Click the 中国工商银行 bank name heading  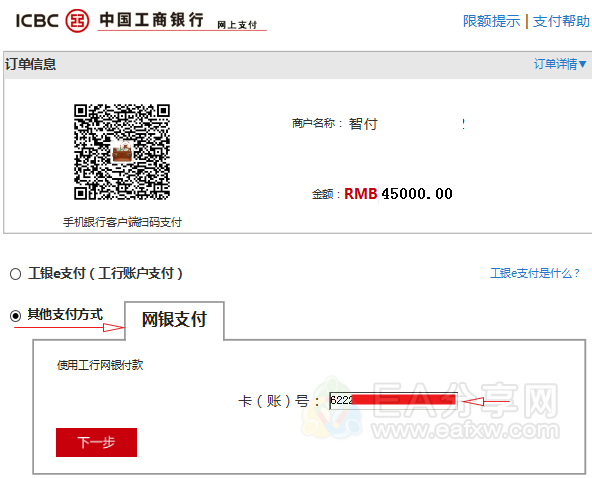coord(151,20)
